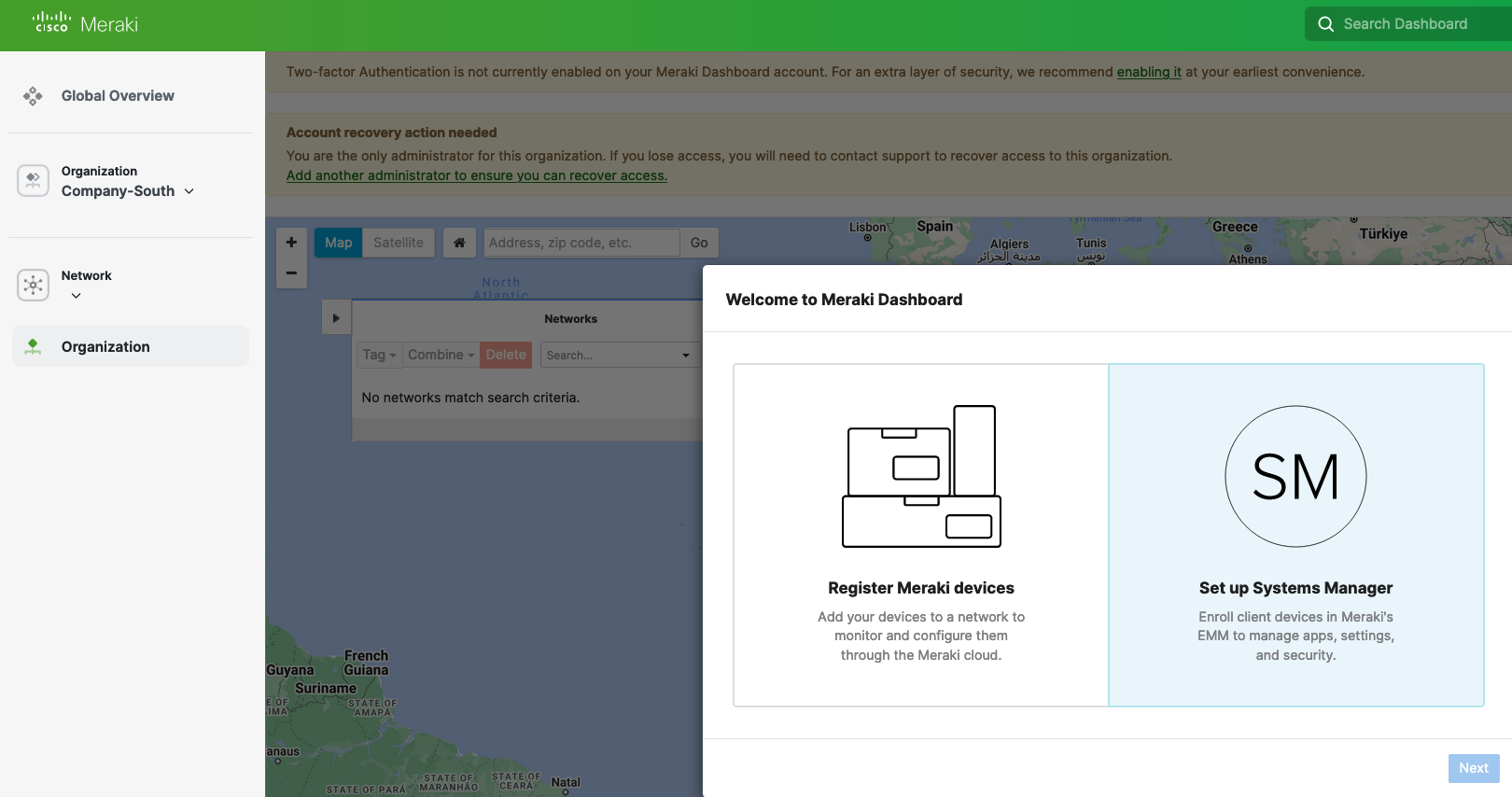Open the networks Search dropdown
Viewport: 1512px width, 797px height.
pyautogui.click(x=620, y=355)
